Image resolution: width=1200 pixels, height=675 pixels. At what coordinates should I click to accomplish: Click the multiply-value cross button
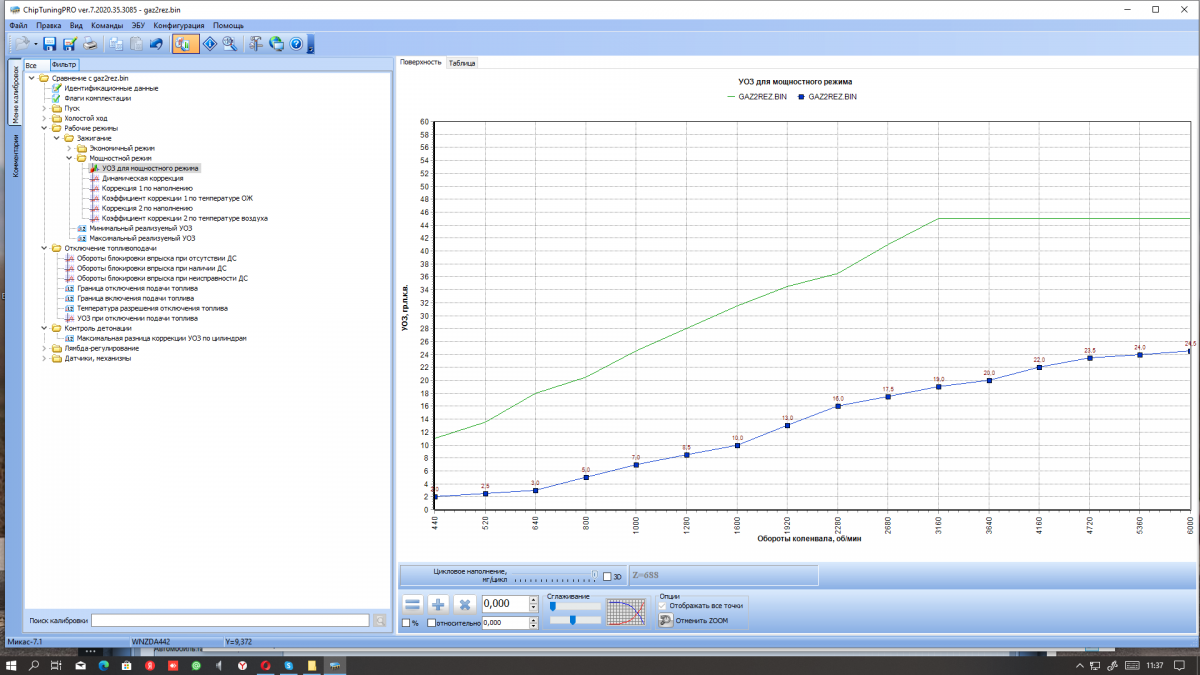tap(464, 604)
